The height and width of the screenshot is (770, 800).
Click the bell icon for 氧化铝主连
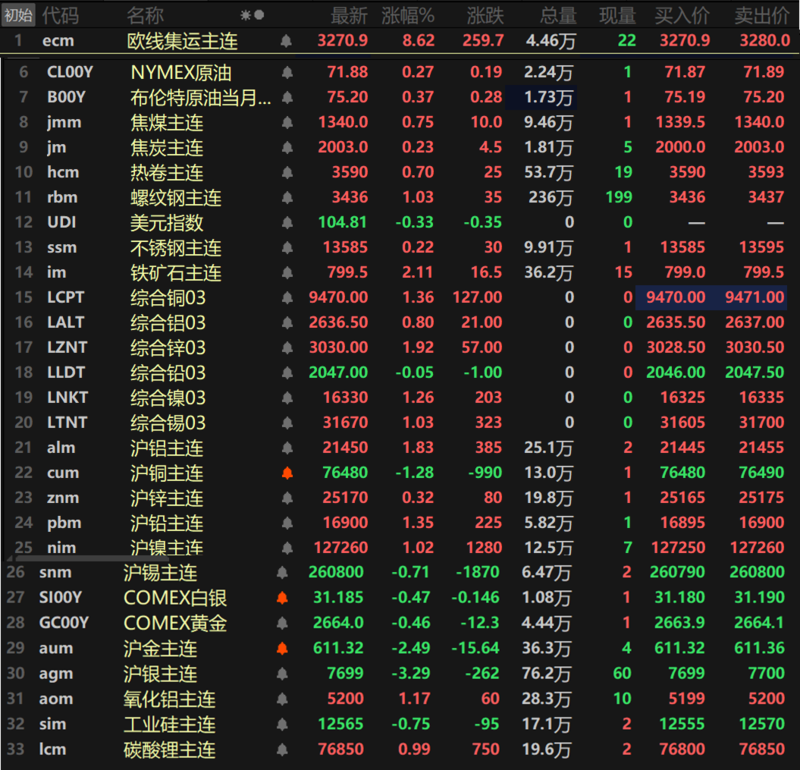[282, 699]
